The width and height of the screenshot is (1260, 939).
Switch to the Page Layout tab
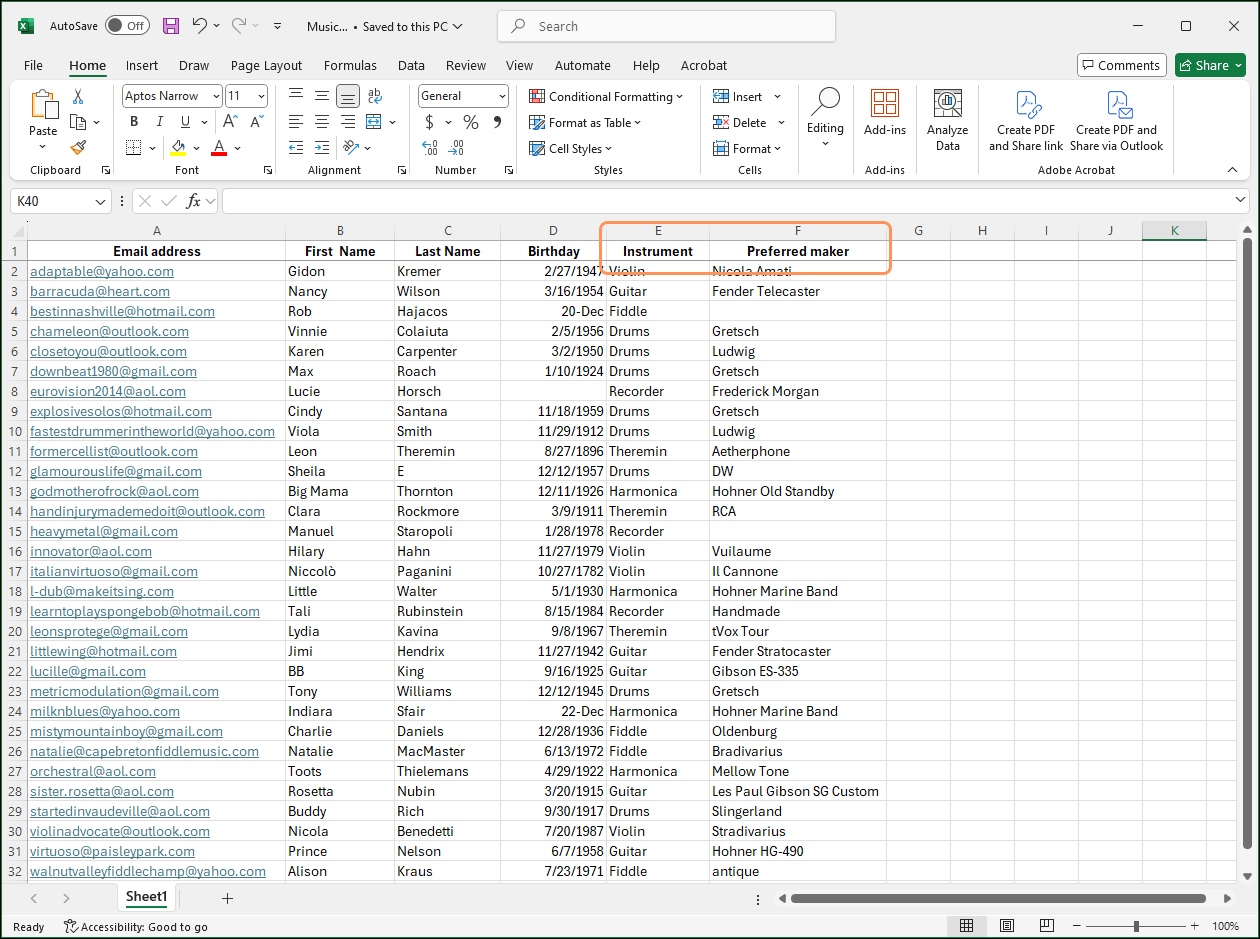266,65
